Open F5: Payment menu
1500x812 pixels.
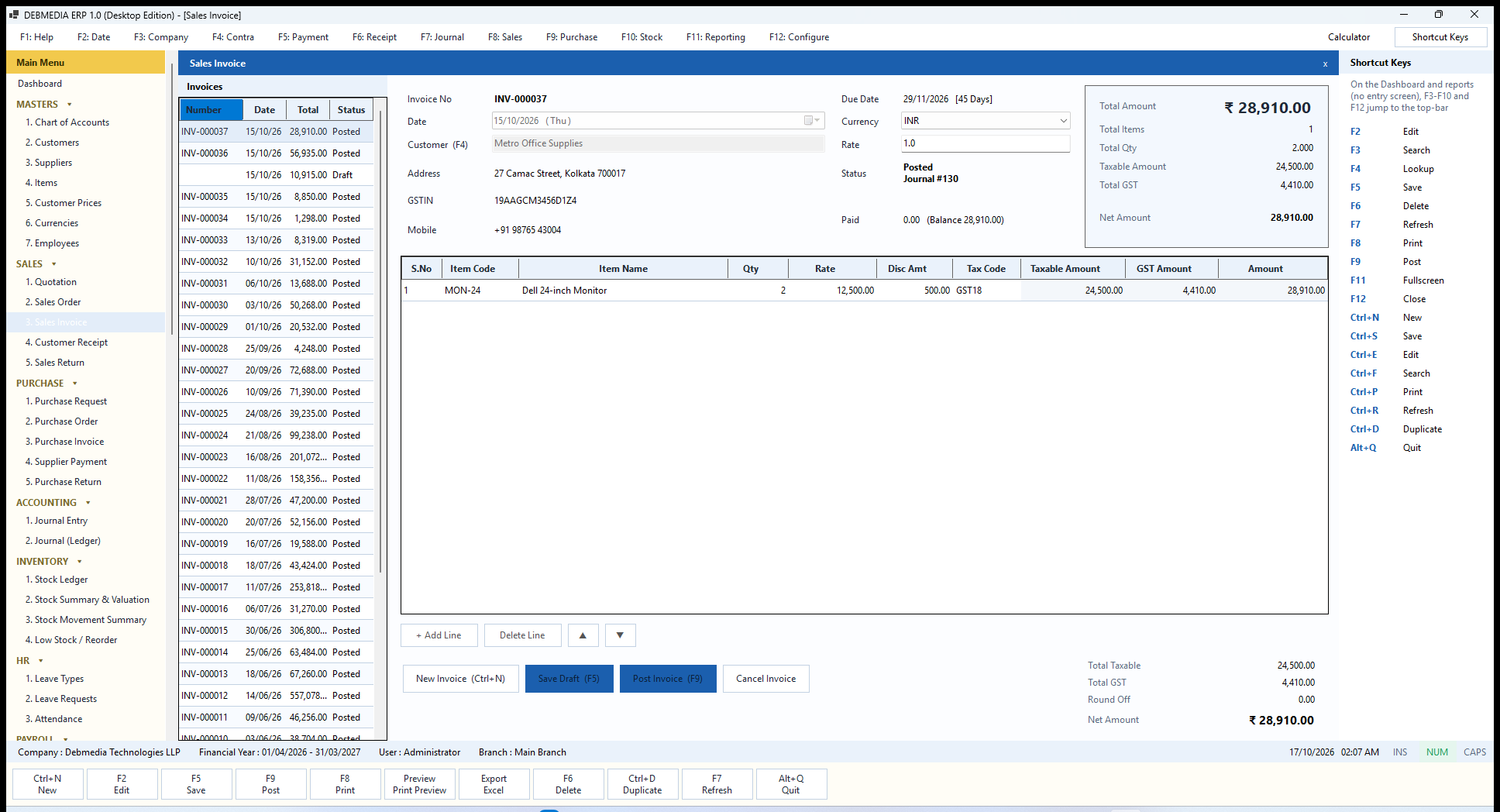pyautogui.click(x=303, y=37)
